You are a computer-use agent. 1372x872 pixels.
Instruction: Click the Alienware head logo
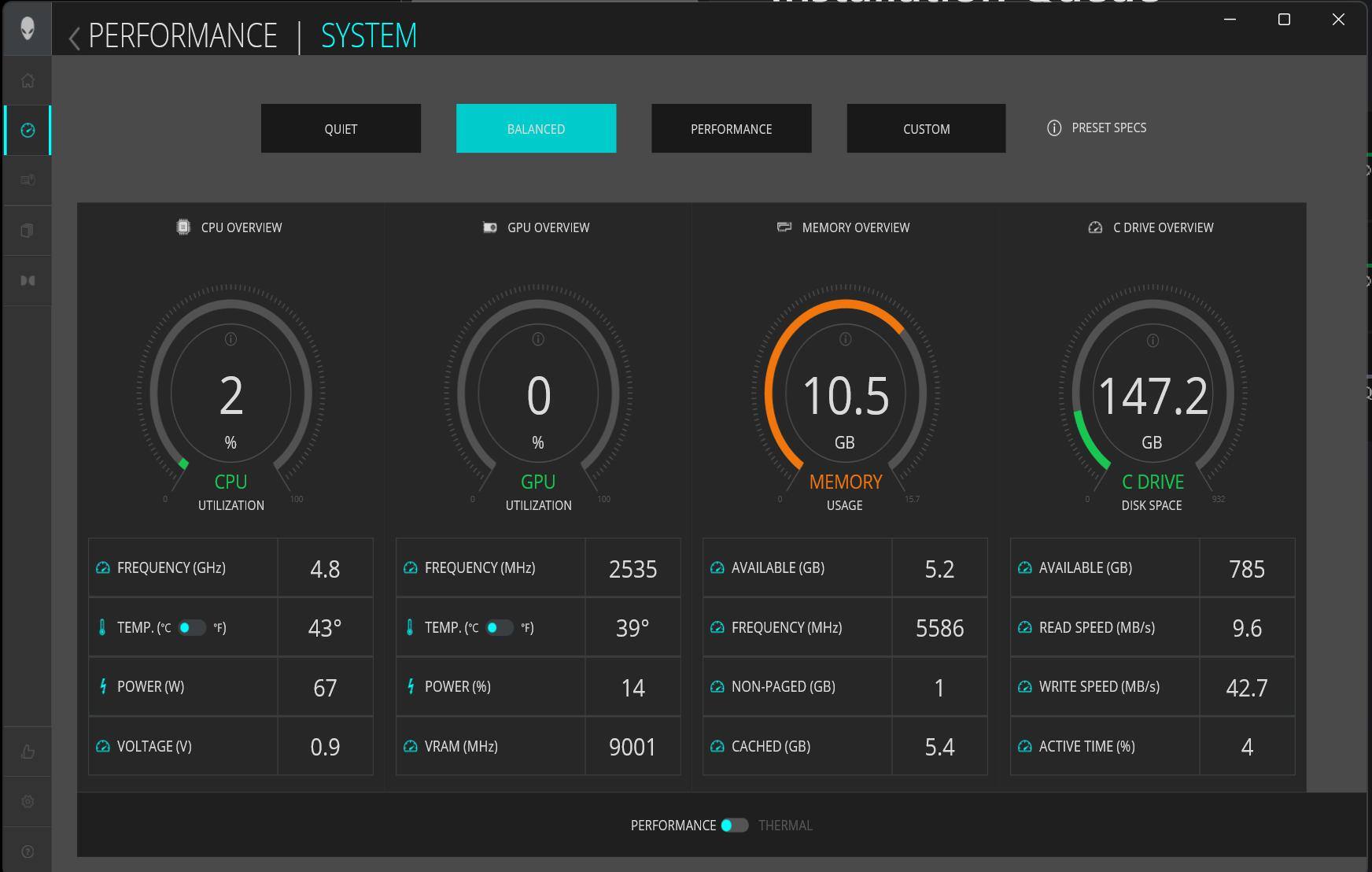coord(28,28)
